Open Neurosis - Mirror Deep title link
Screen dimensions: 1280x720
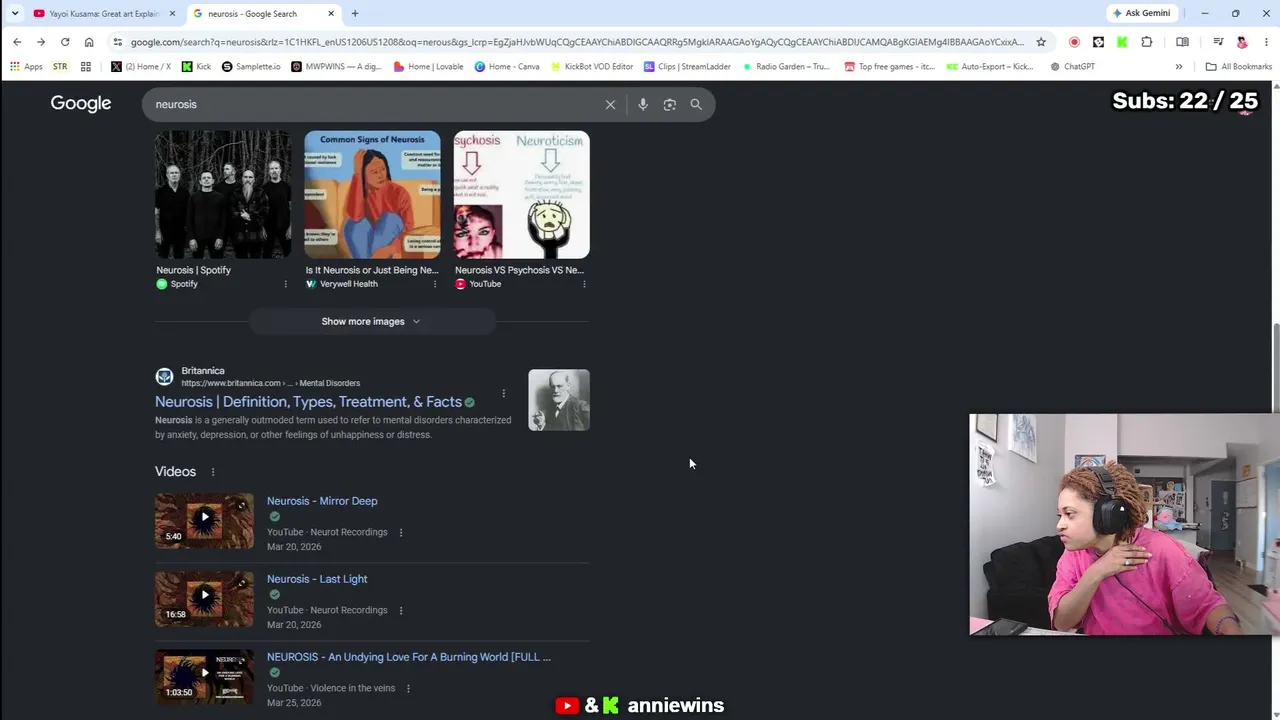[x=322, y=501]
